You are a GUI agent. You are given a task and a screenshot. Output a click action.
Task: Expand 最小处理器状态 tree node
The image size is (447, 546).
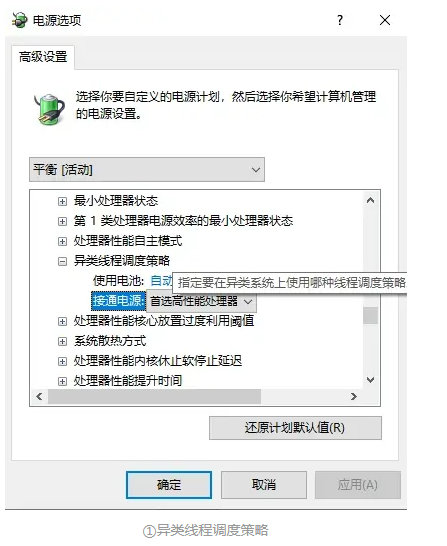62,201
